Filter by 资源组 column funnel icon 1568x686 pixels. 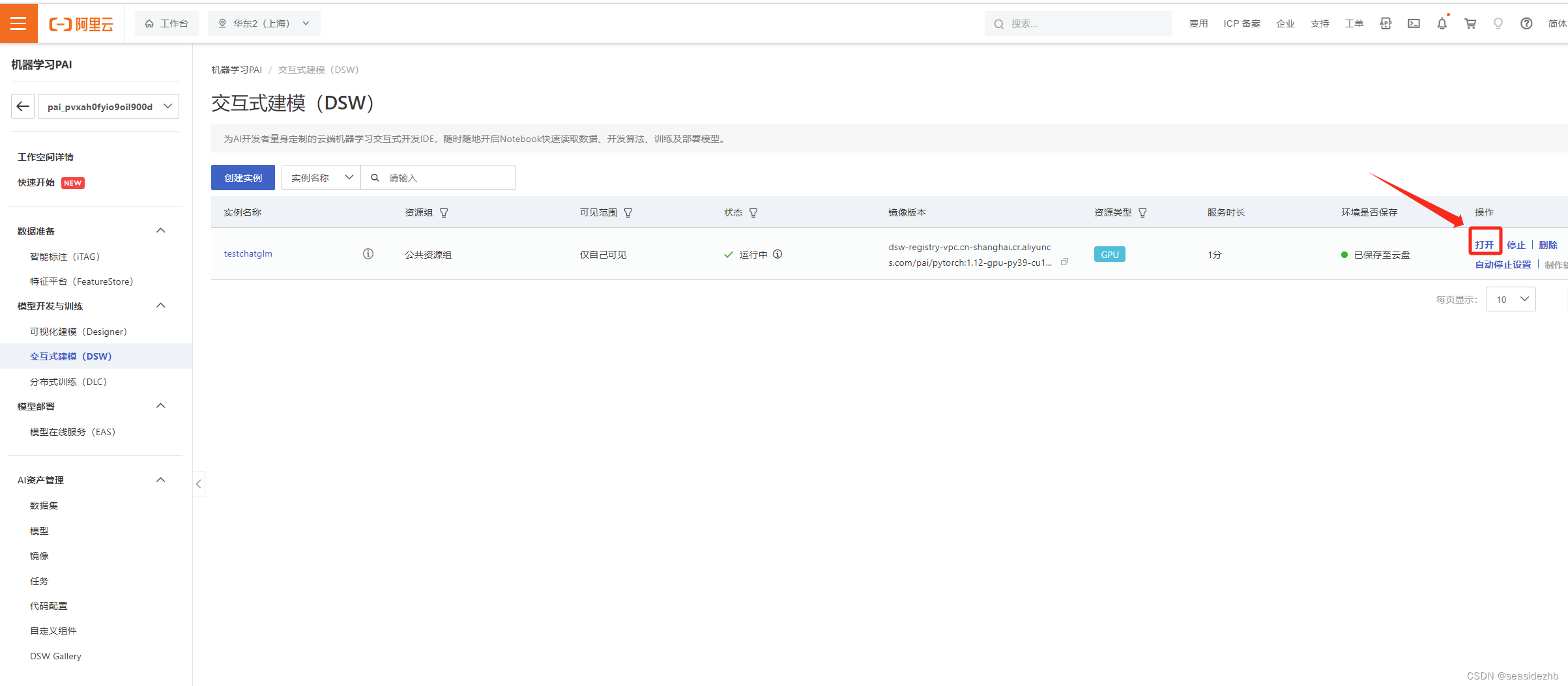(444, 213)
